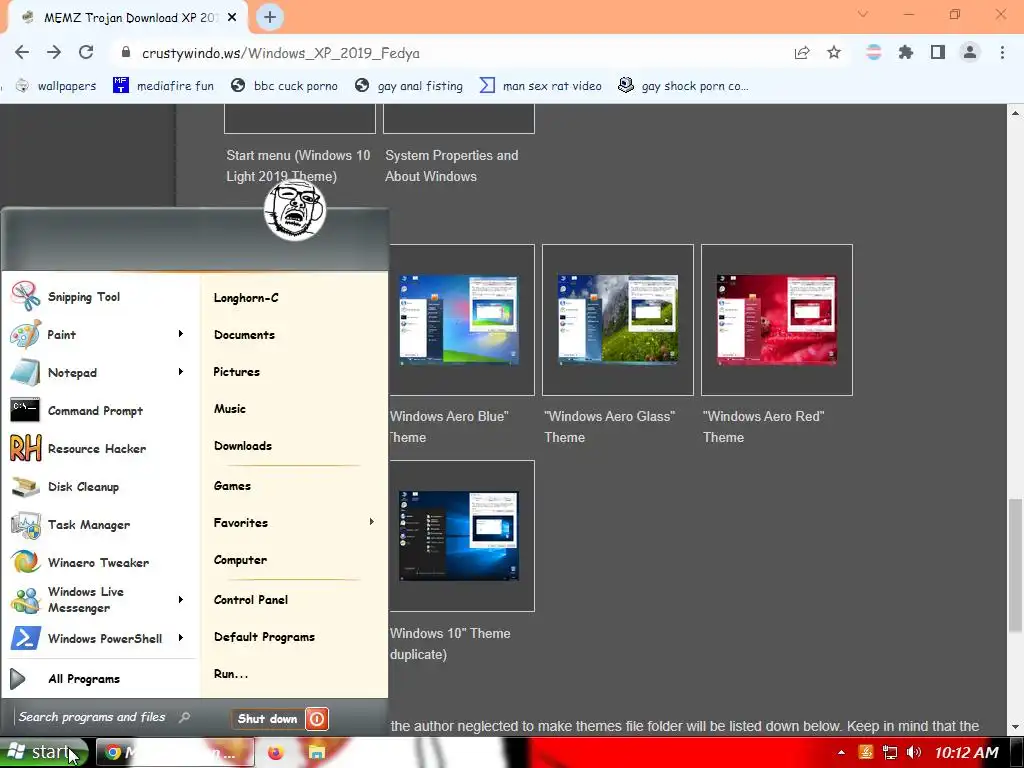Open the Run... dialog

coord(231,674)
